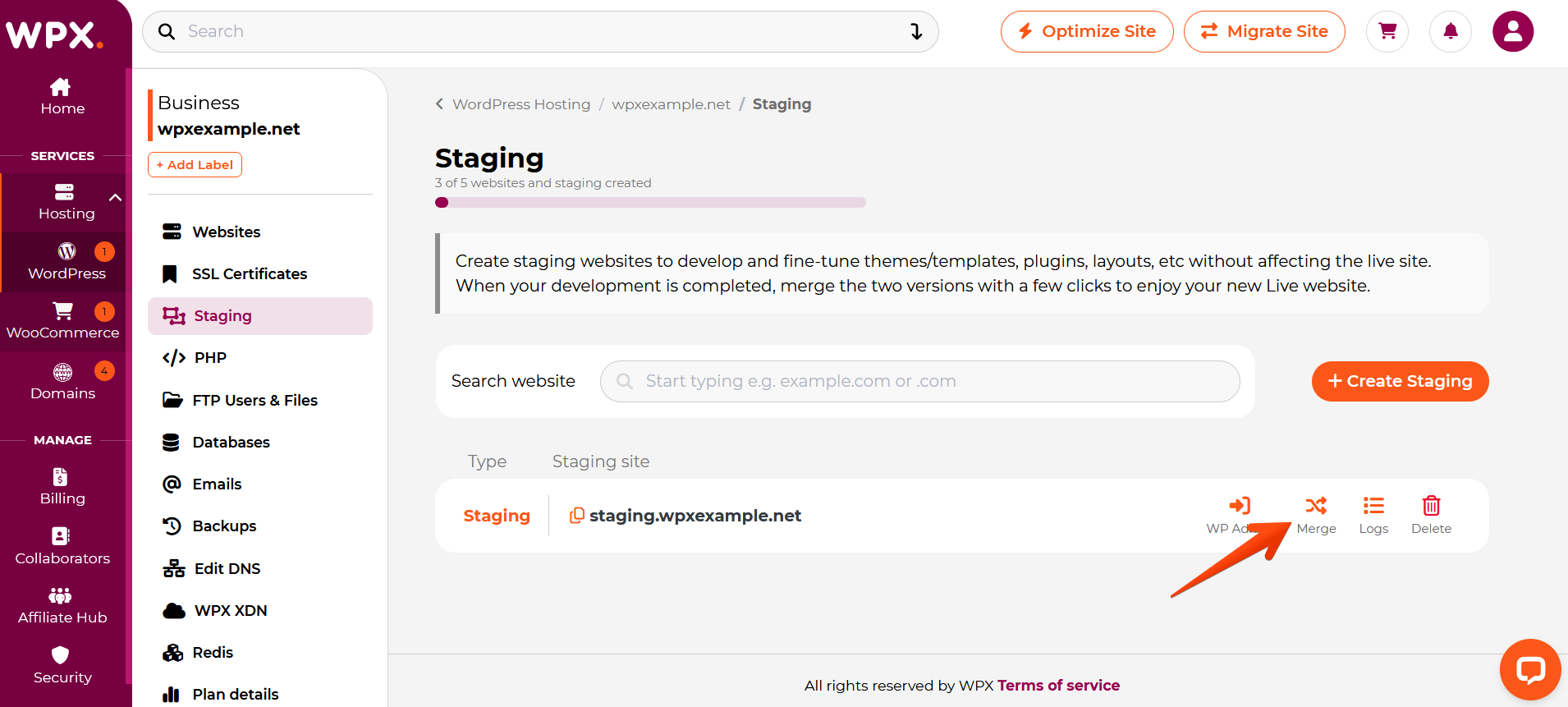The height and width of the screenshot is (707, 1568).
Task: Open Websites menu item
Action: point(260,232)
